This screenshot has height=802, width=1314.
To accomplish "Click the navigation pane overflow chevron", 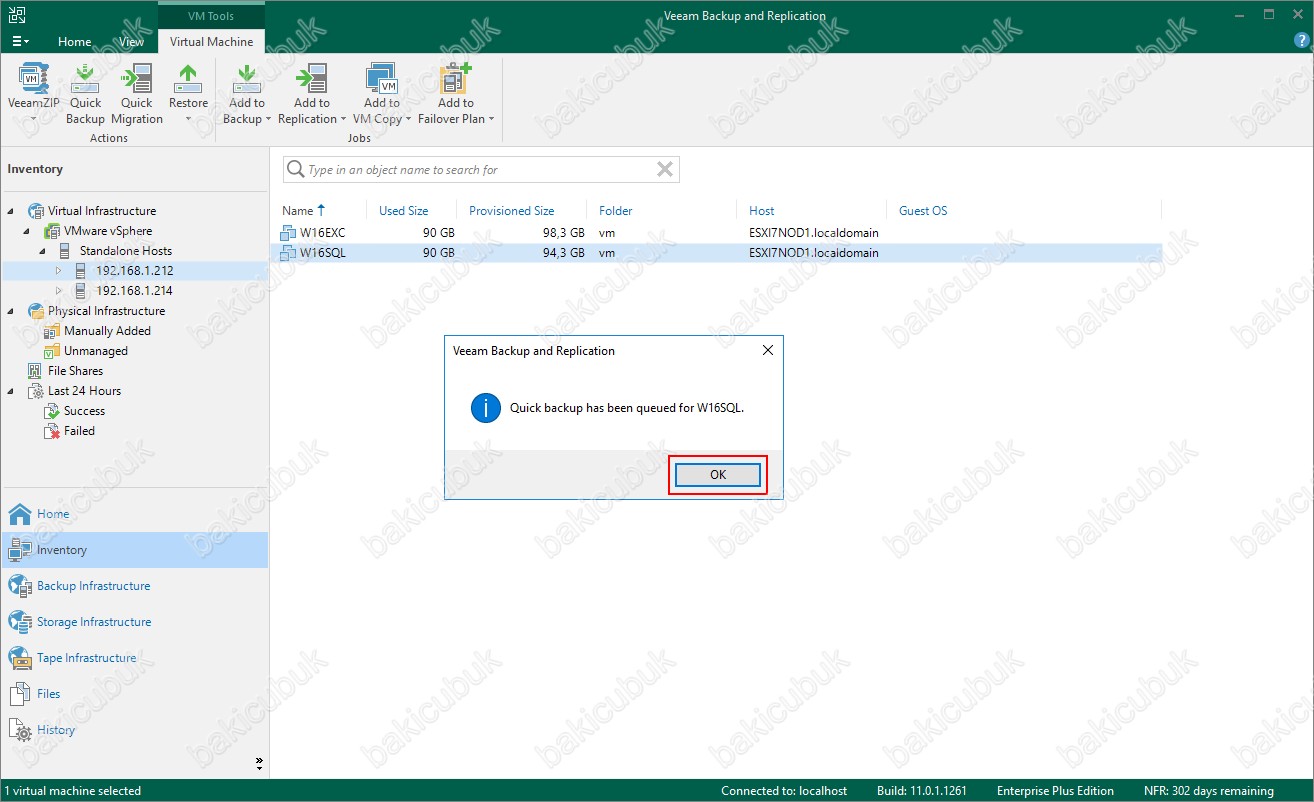I will click(259, 763).
